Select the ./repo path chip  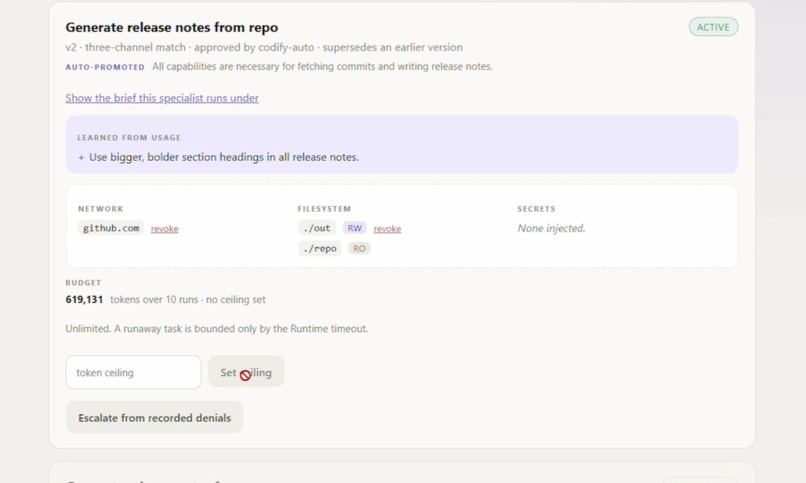[320, 249]
